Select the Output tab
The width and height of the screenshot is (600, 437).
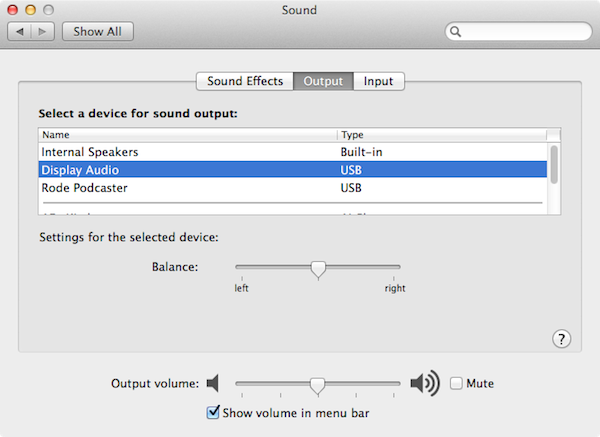click(x=323, y=81)
